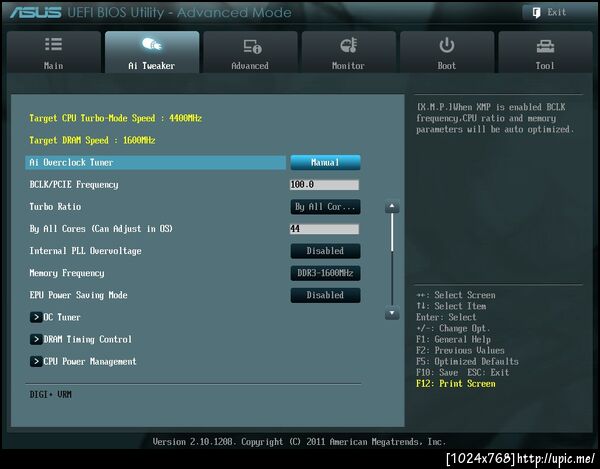Open the OC Tuner entry text
Viewport: 600px width, 469px height.
(x=62, y=317)
